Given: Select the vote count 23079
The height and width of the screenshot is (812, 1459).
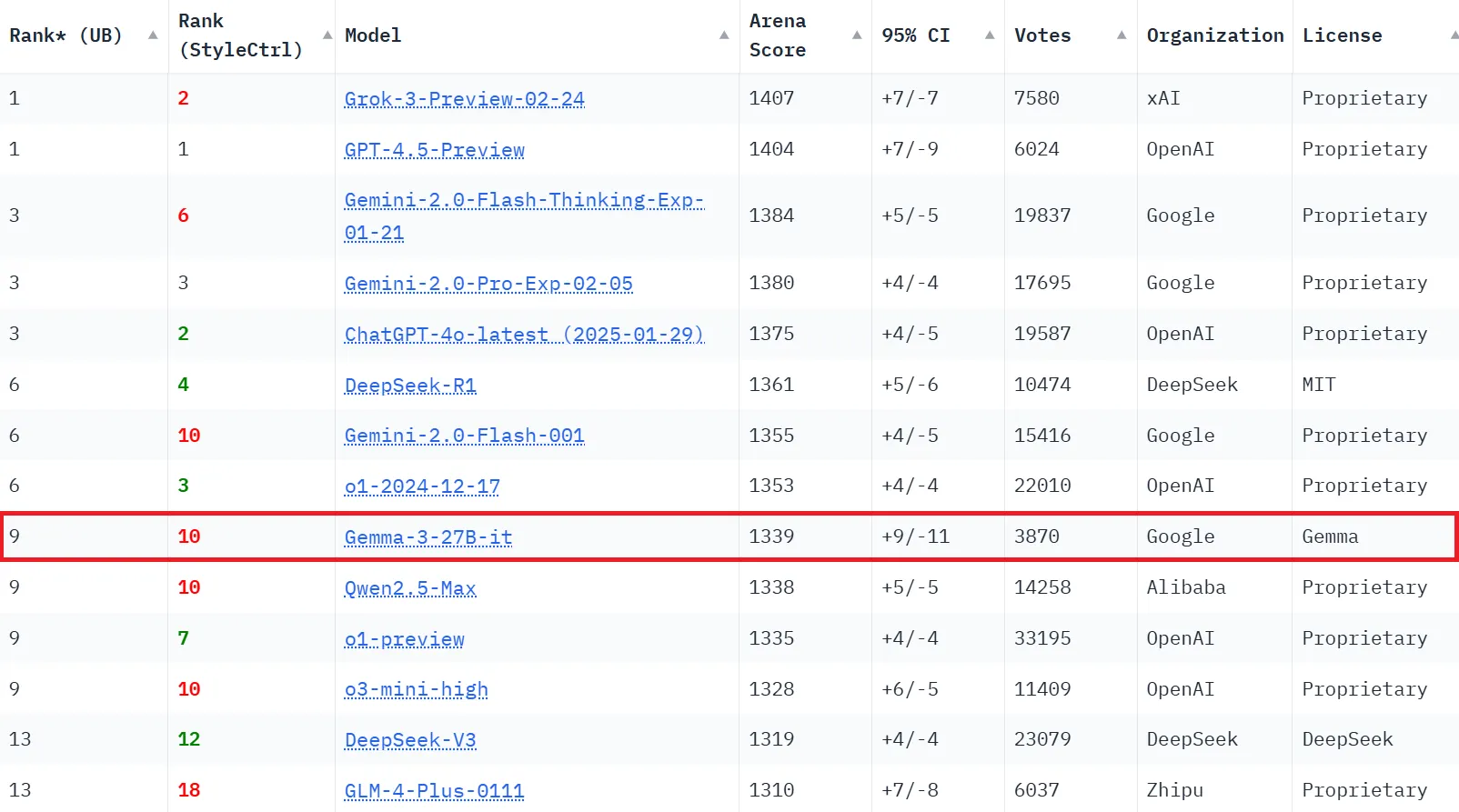Looking at the screenshot, I should (1042, 739).
